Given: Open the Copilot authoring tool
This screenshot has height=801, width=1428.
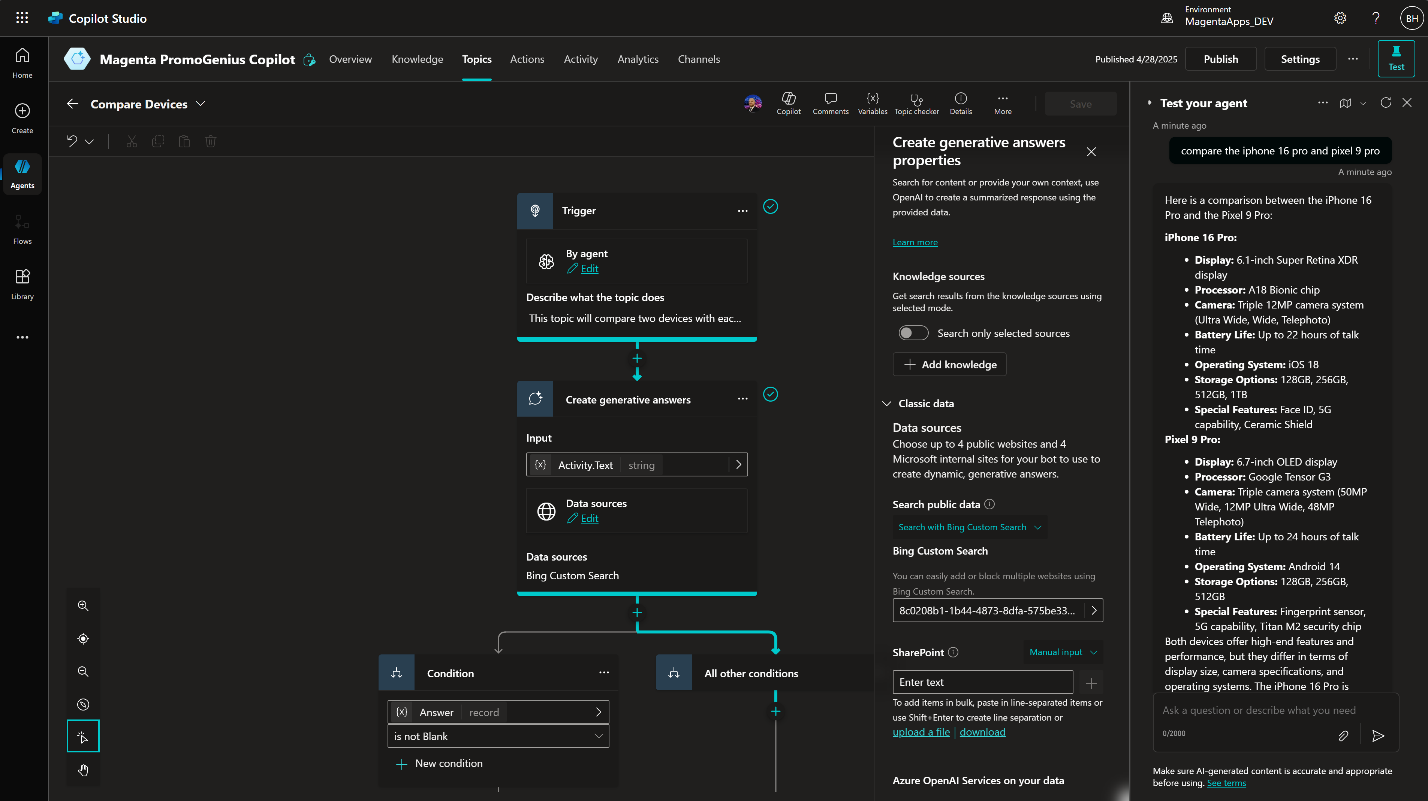Looking at the screenshot, I should (789, 103).
